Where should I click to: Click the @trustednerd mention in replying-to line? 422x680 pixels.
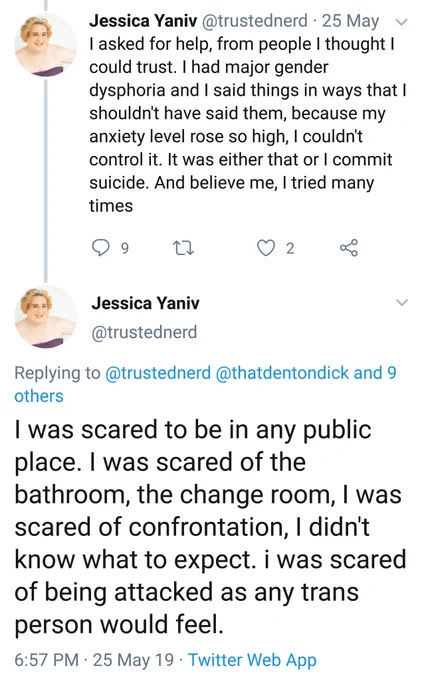[158, 373]
